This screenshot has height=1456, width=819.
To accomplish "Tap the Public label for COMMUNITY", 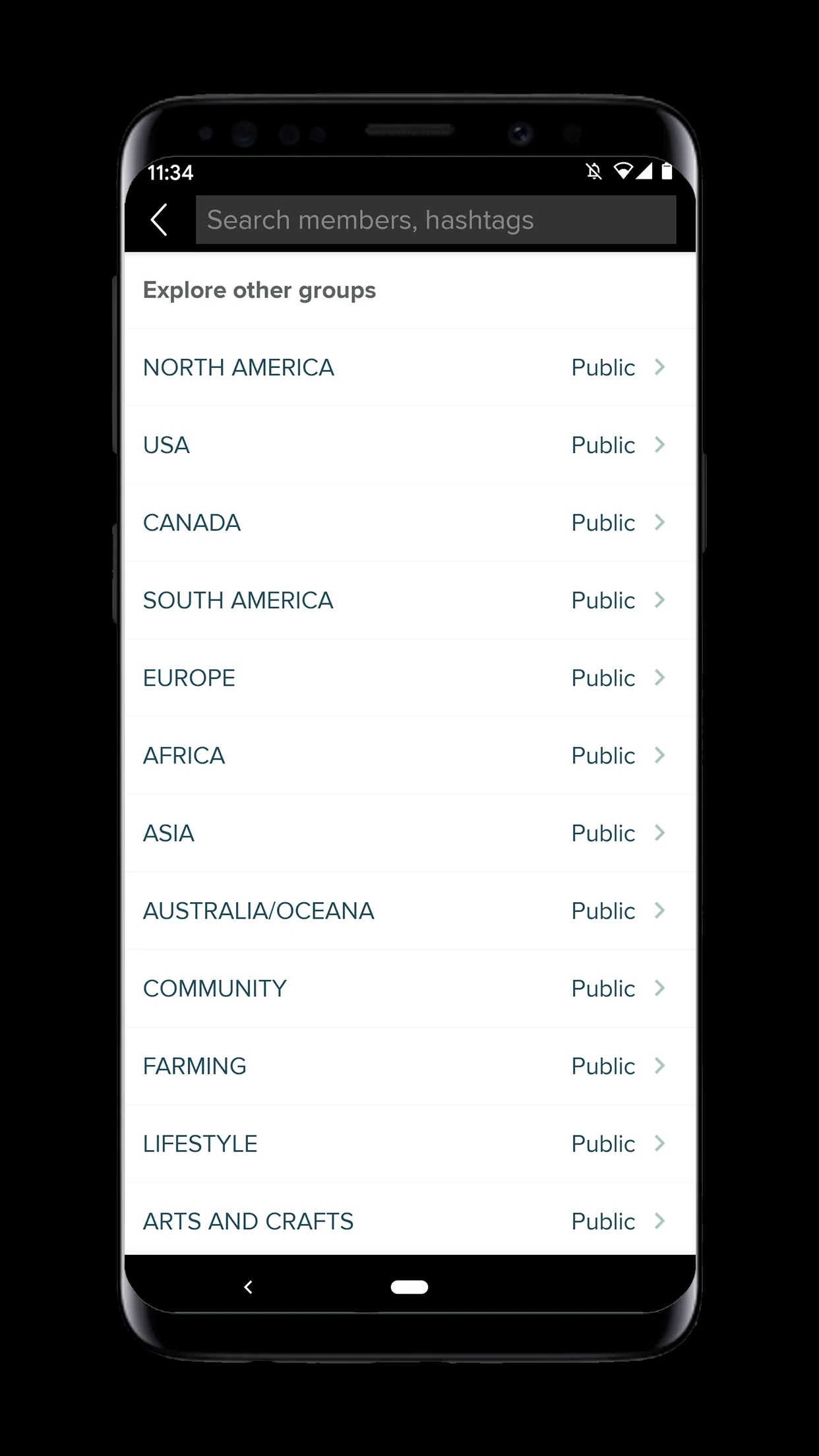I will click(x=603, y=988).
